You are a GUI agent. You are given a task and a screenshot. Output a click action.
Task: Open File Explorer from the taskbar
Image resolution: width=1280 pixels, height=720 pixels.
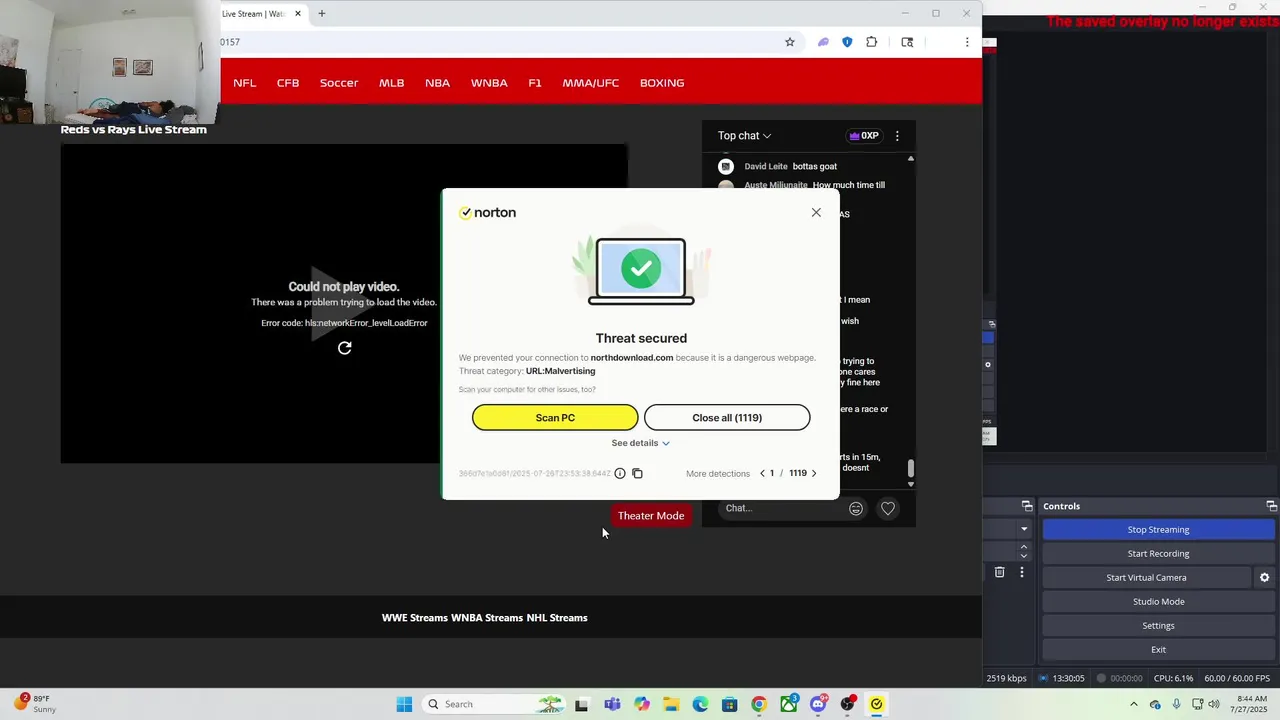pyautogui.click(x=670, y=704)
